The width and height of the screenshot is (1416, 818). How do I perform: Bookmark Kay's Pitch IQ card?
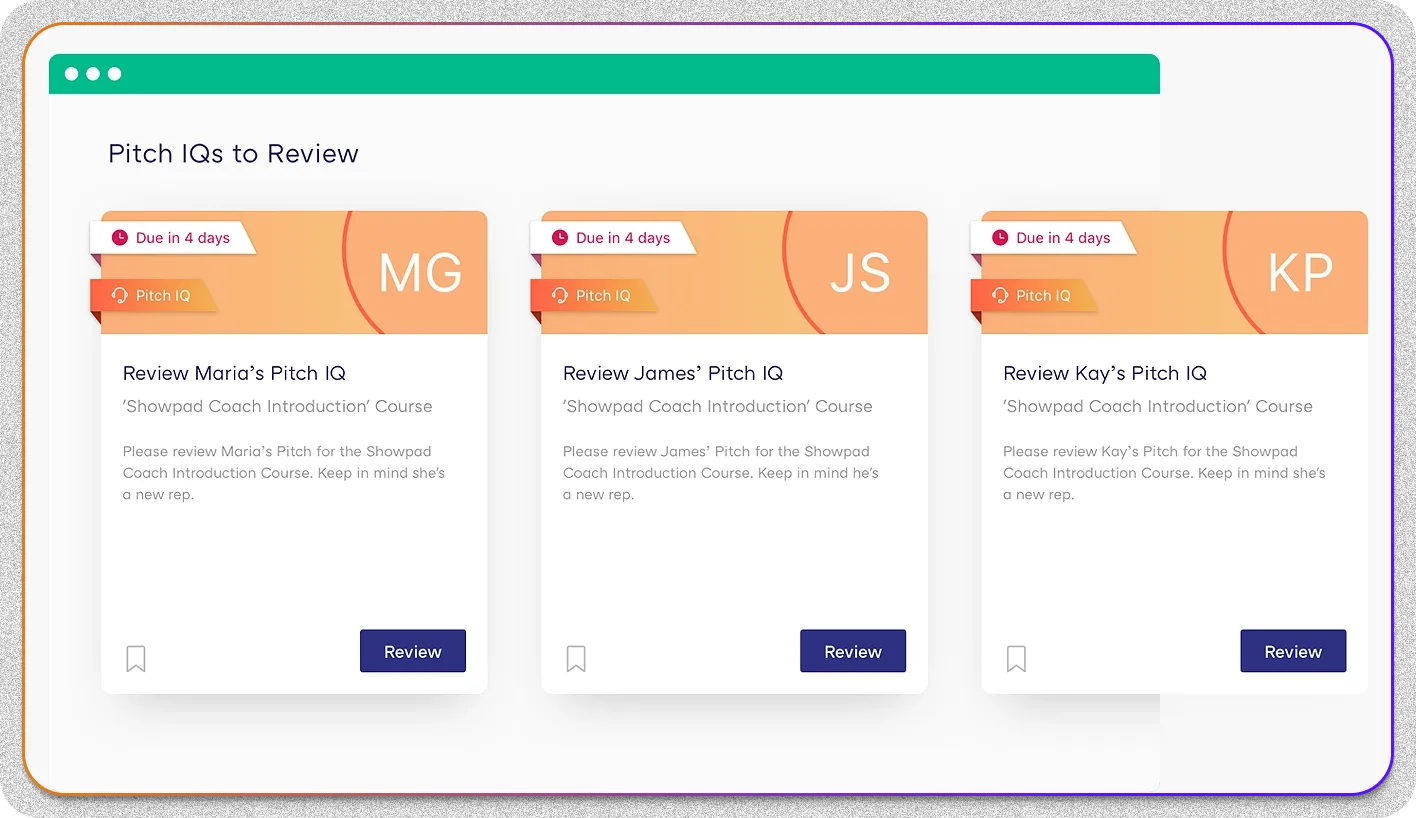pyautogui.click(x=1016, y=658)
